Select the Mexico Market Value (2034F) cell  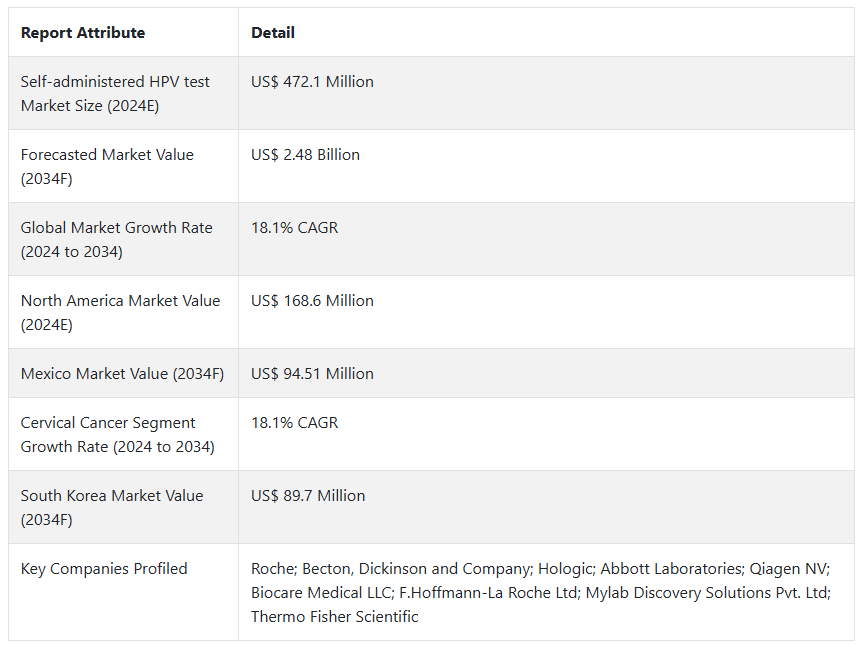(122, 374)
